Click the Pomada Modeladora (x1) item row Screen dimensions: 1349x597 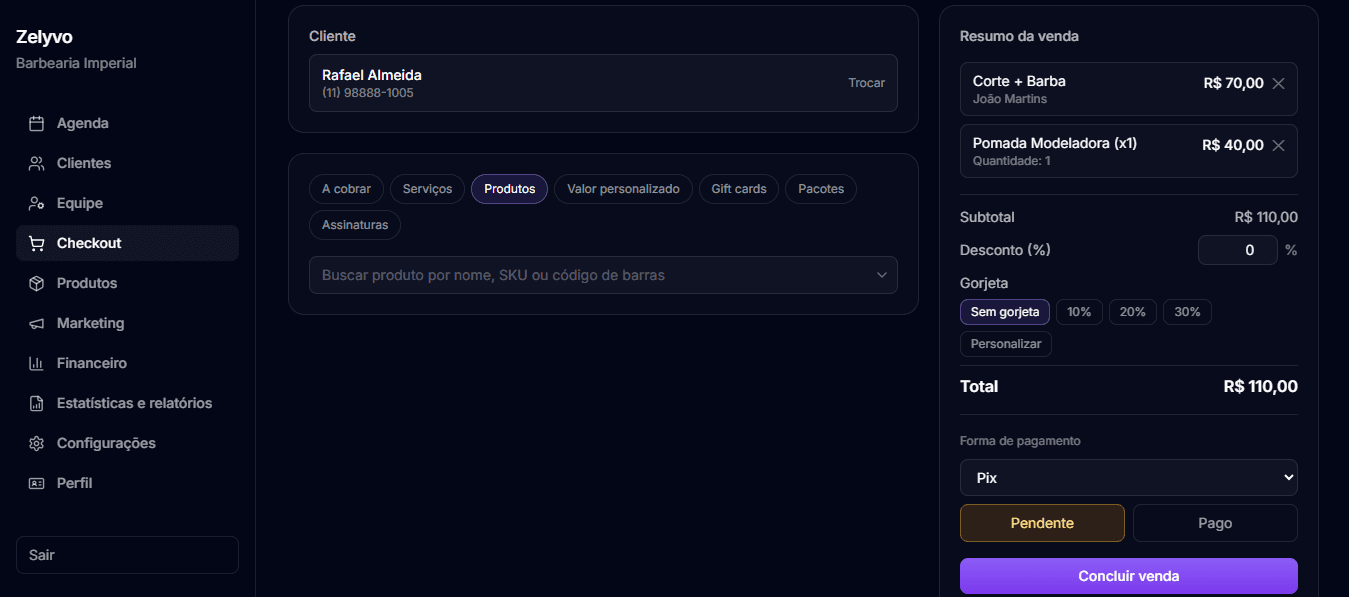[x=1129, y=151]
